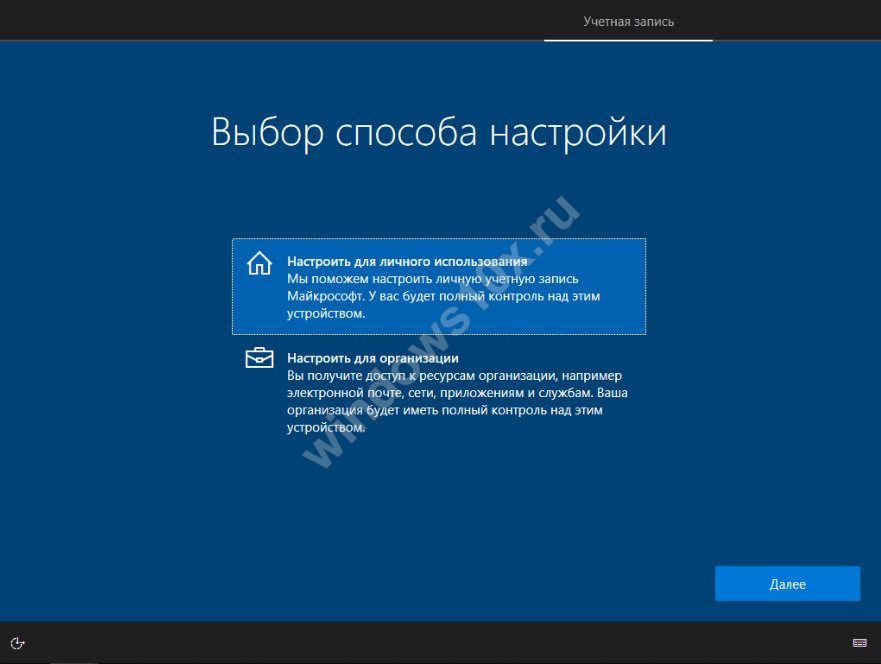The image size is (881, 664).
Task: Open the Ease of Access icon
Action: tap(17, 642)
